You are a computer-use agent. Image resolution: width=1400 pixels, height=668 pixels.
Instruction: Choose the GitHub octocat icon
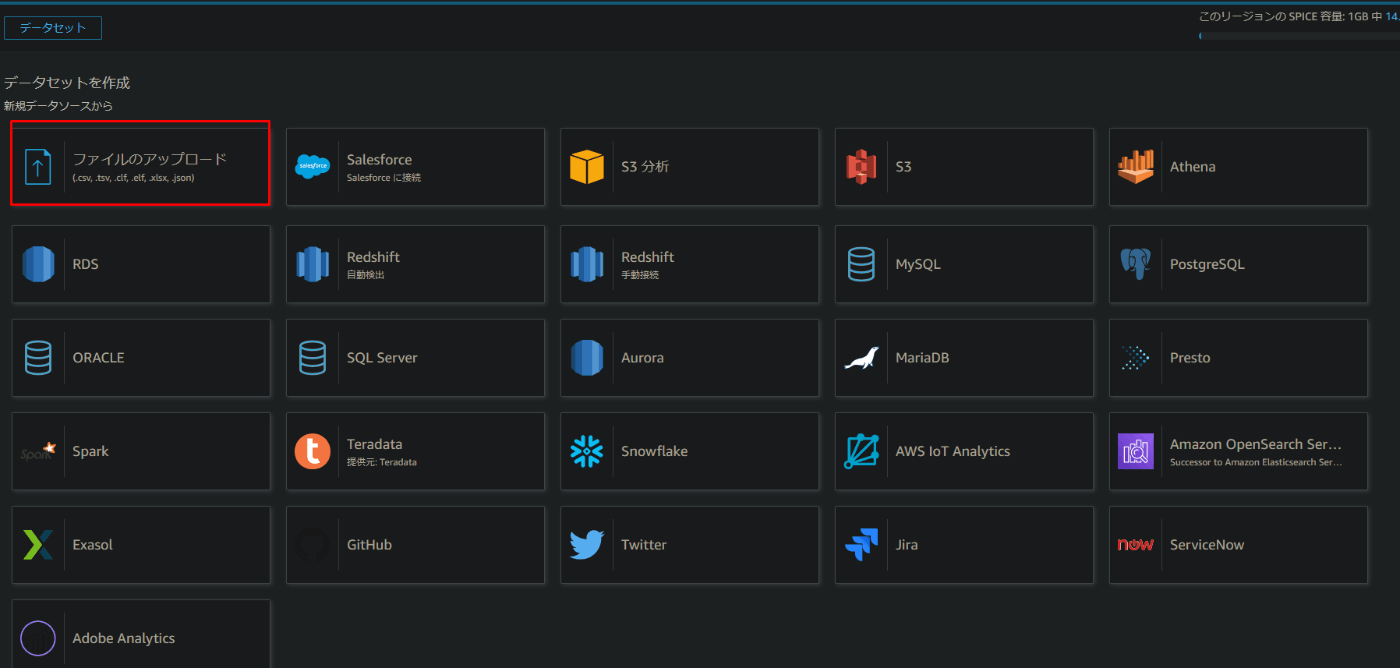click(312, 545)
